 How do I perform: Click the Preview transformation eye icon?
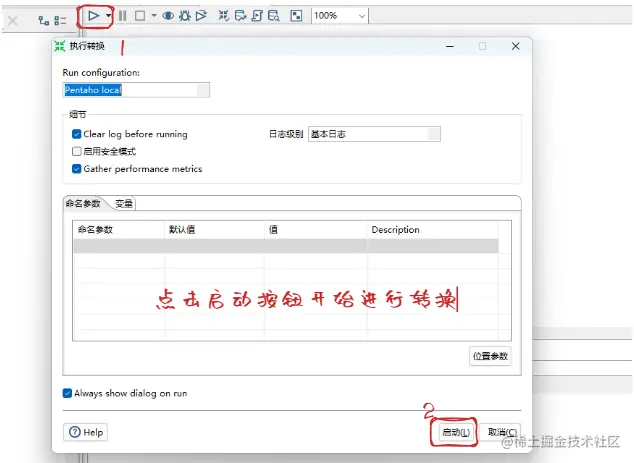(168, 16)
